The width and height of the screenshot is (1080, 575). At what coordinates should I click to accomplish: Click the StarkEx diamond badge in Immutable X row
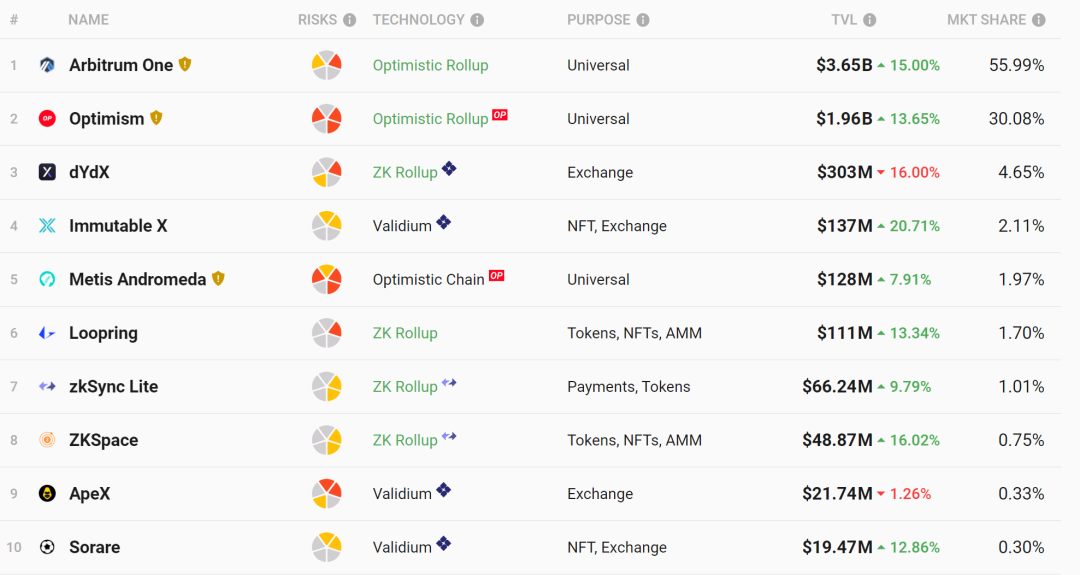[x=444, y=222]
